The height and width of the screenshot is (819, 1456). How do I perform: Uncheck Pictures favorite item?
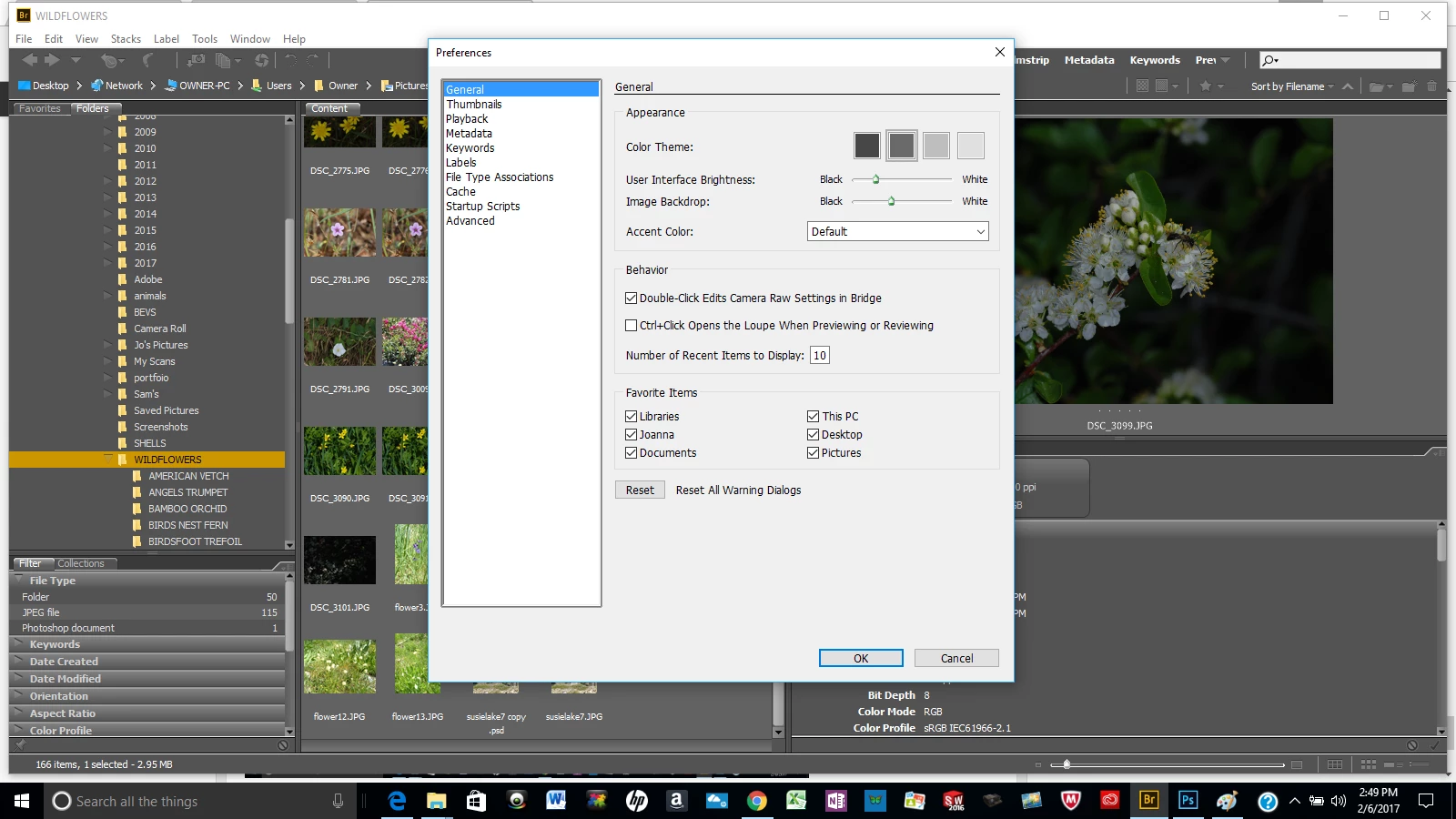pyautogui.click(x=813, y=452)
